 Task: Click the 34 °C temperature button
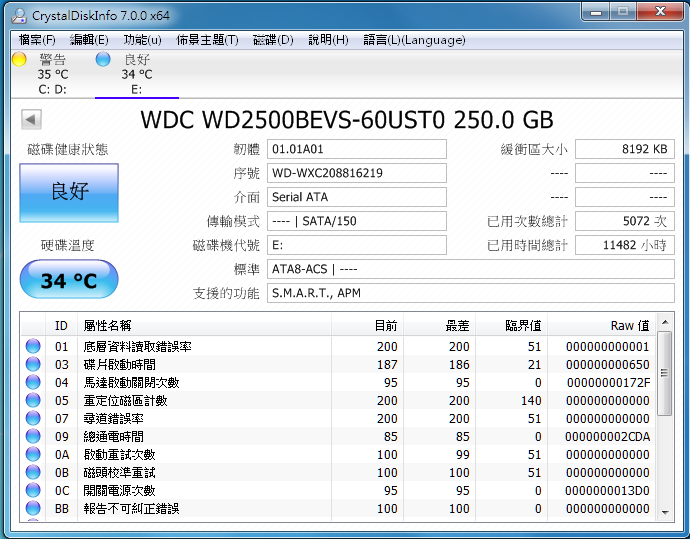[x=69, y=279]
